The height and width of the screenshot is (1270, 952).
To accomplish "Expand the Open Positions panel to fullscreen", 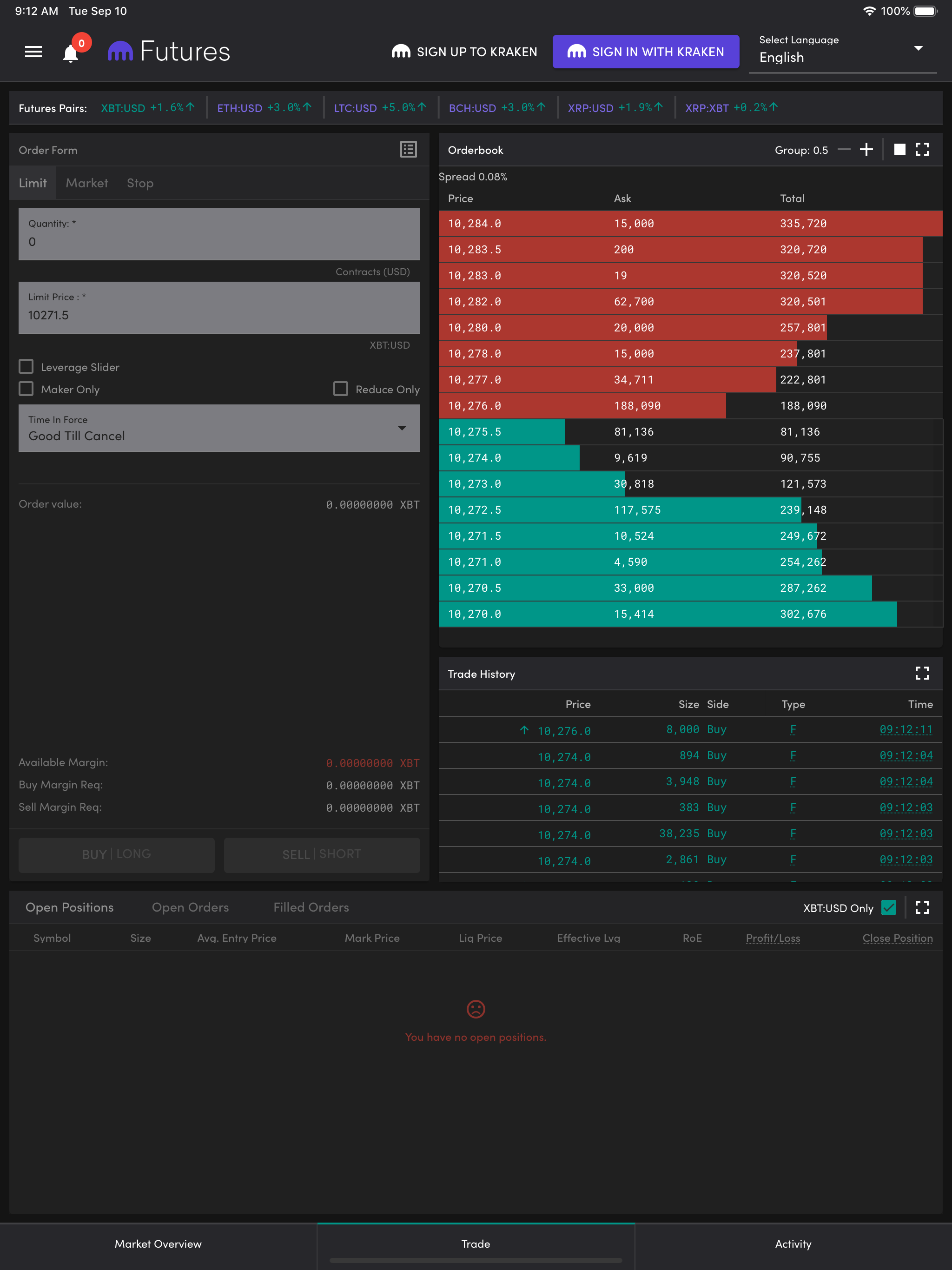I will tap(922, 907).
